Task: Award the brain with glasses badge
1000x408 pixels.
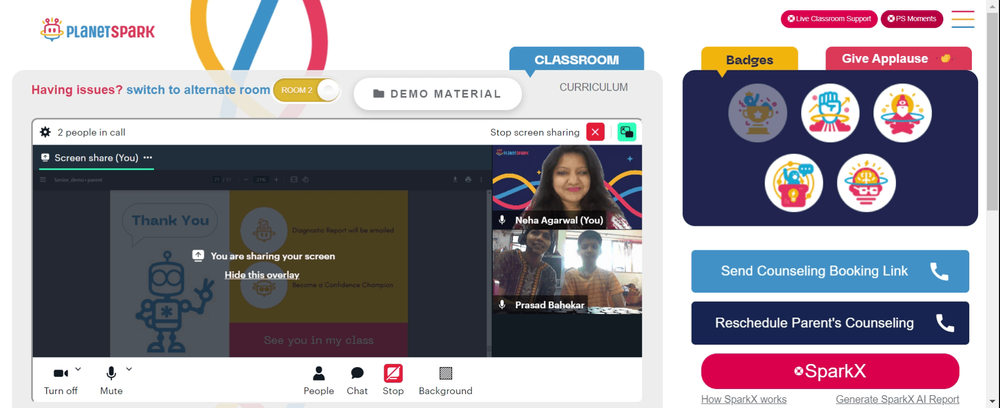Action: coord(867,183)
